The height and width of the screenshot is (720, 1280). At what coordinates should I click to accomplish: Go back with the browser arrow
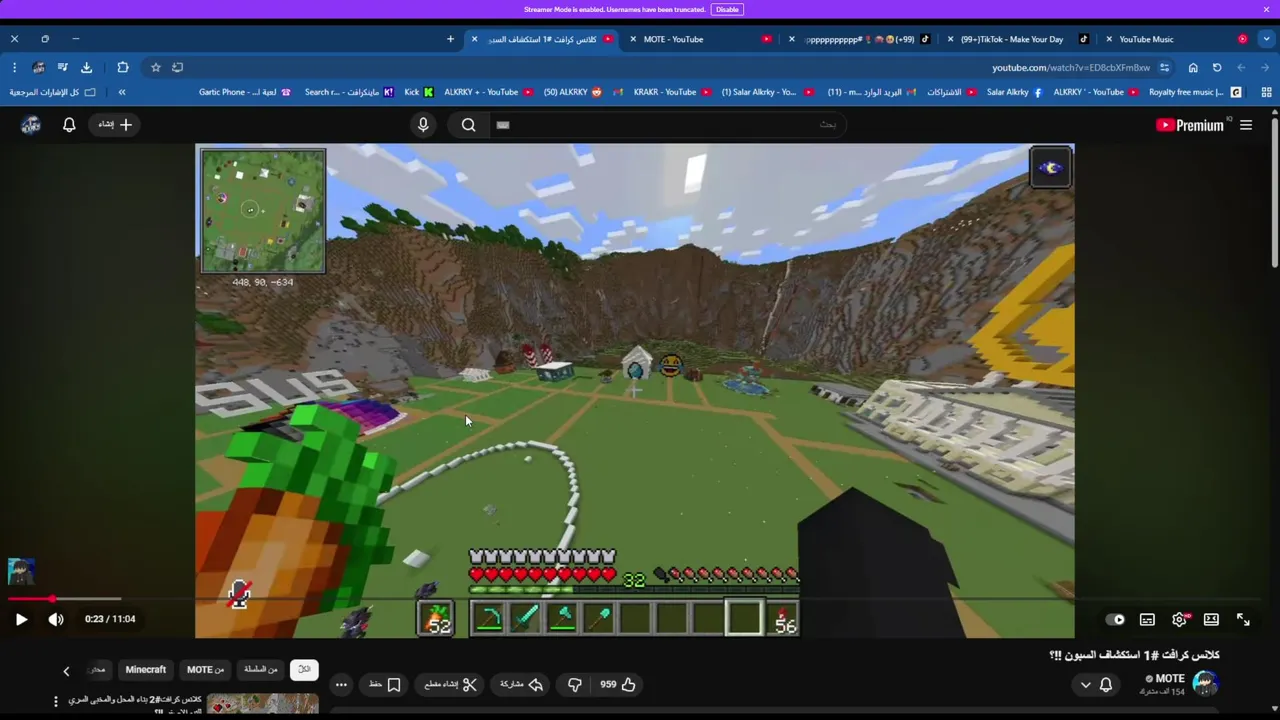point(1265,67)
